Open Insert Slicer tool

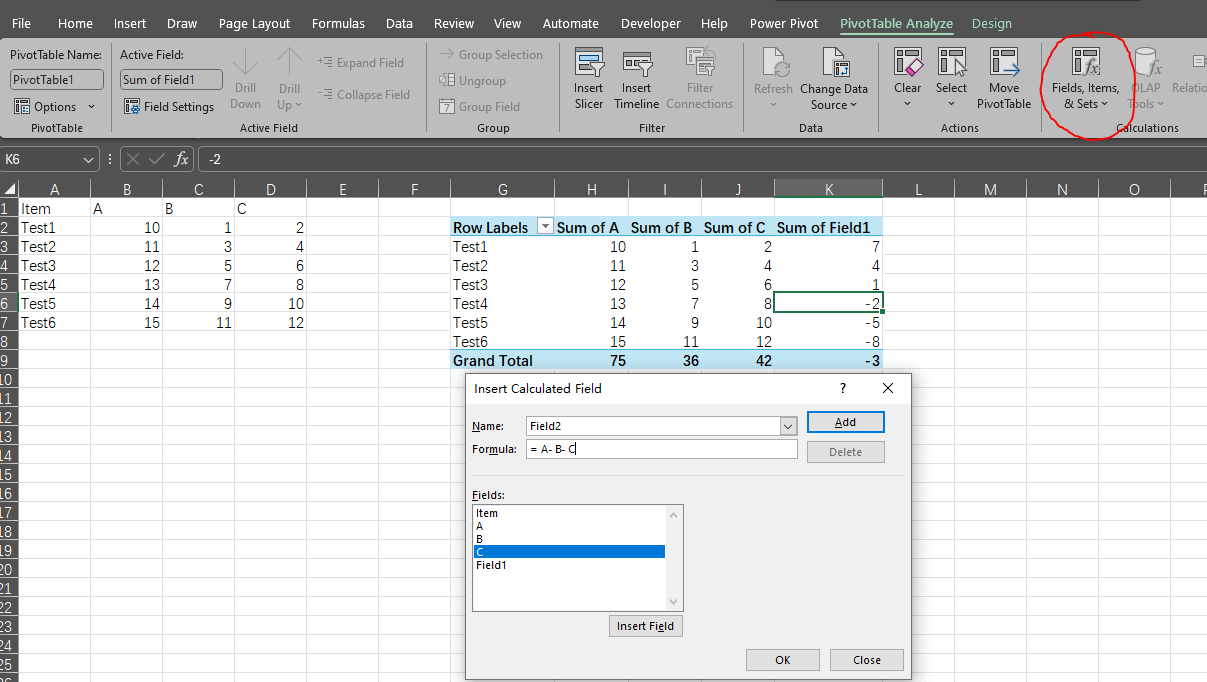(589, 78)
